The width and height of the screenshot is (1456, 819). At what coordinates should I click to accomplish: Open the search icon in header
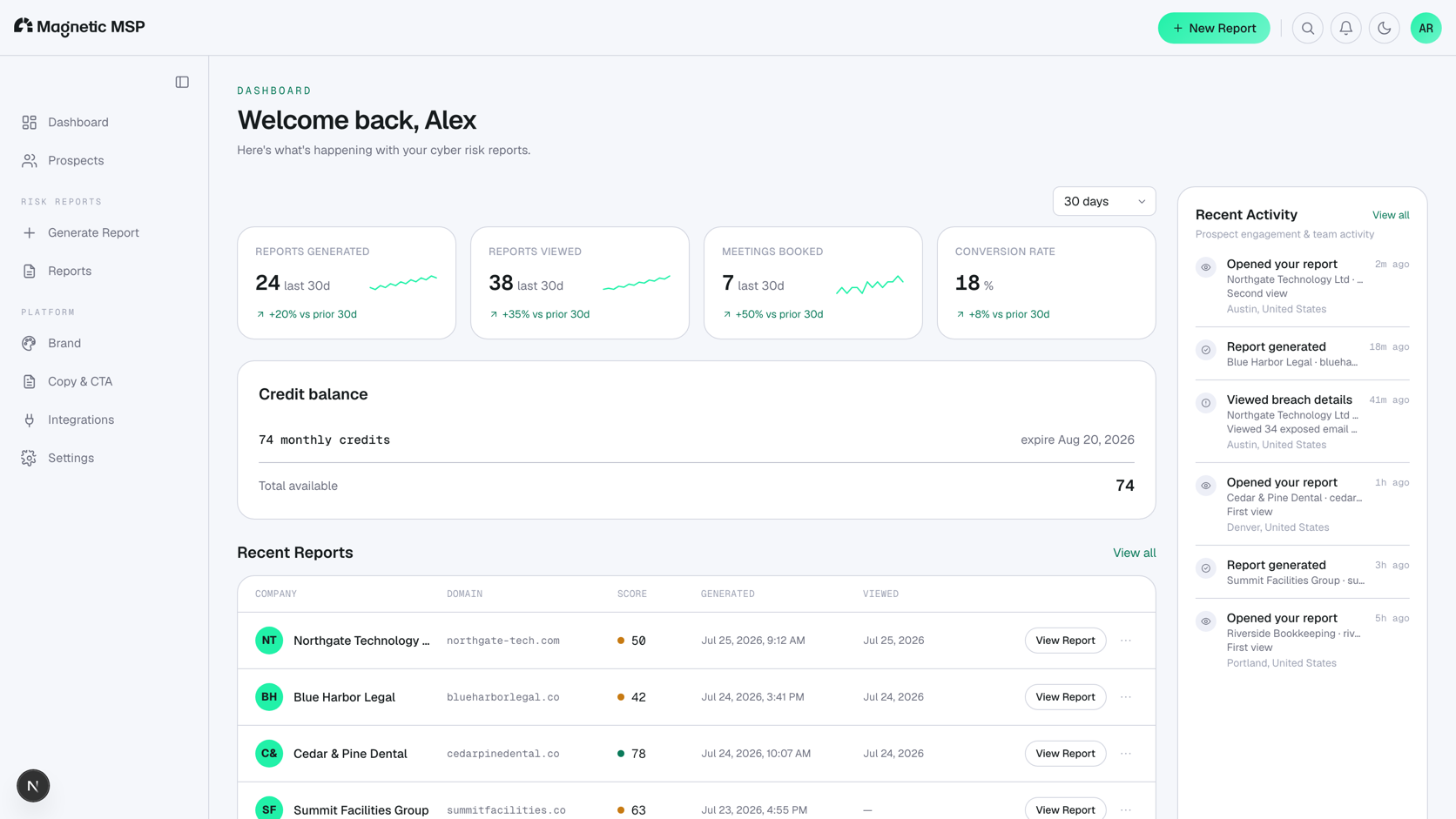coord(1307,28)
